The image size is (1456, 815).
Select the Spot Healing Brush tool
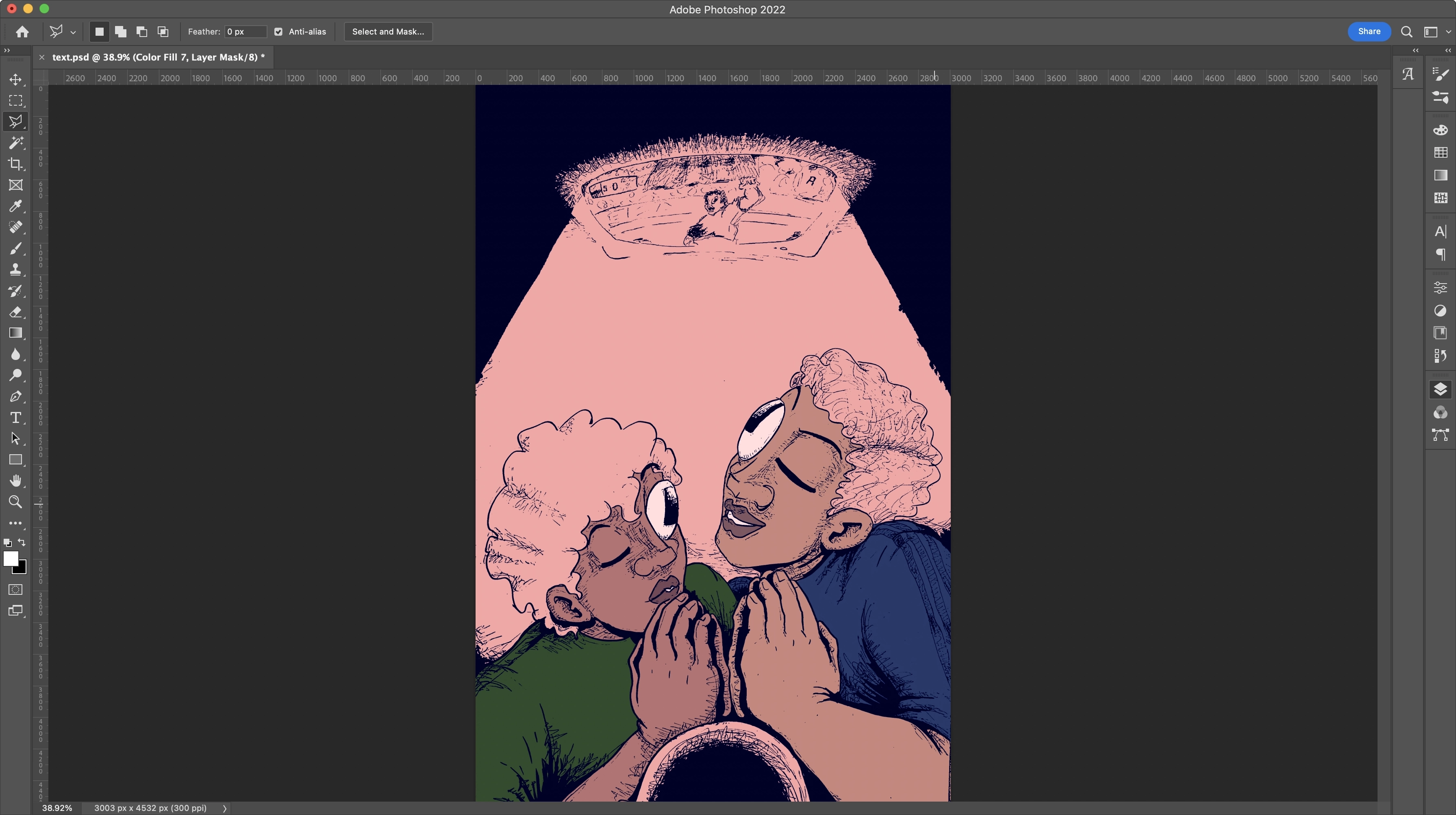16,228
